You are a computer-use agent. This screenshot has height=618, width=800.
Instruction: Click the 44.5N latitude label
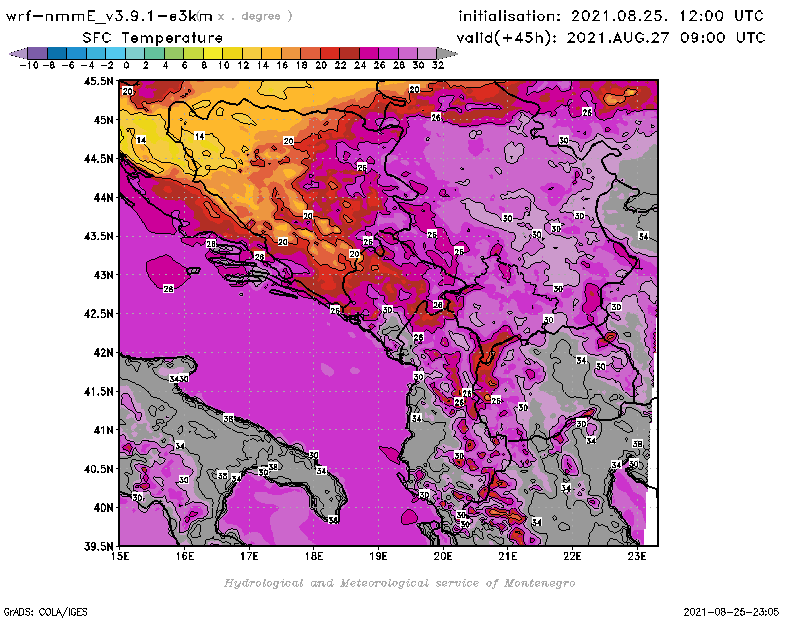(x=98, y=159)
